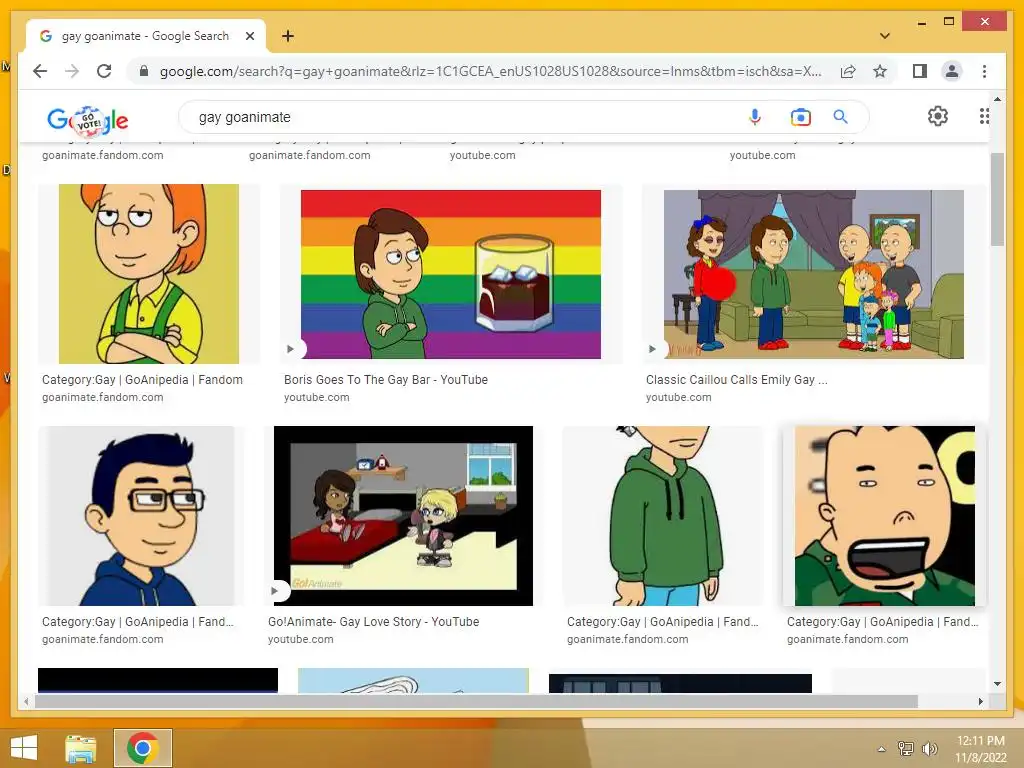
Task: Open Go!Animate Gay Love Story thumbnail
Action: coord(403,516)
